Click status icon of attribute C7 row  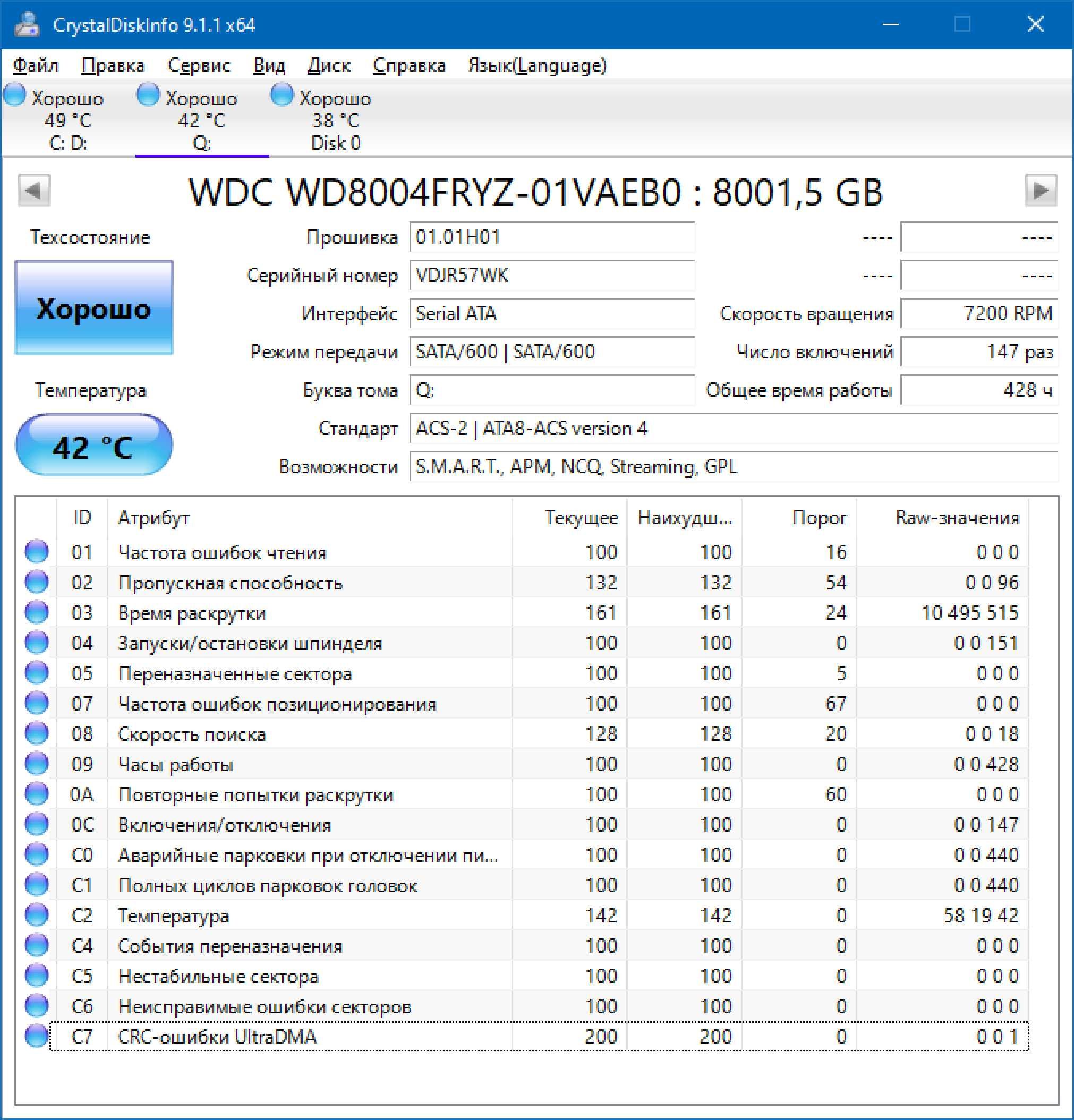pyautogui.click(x=37, y=1037)
